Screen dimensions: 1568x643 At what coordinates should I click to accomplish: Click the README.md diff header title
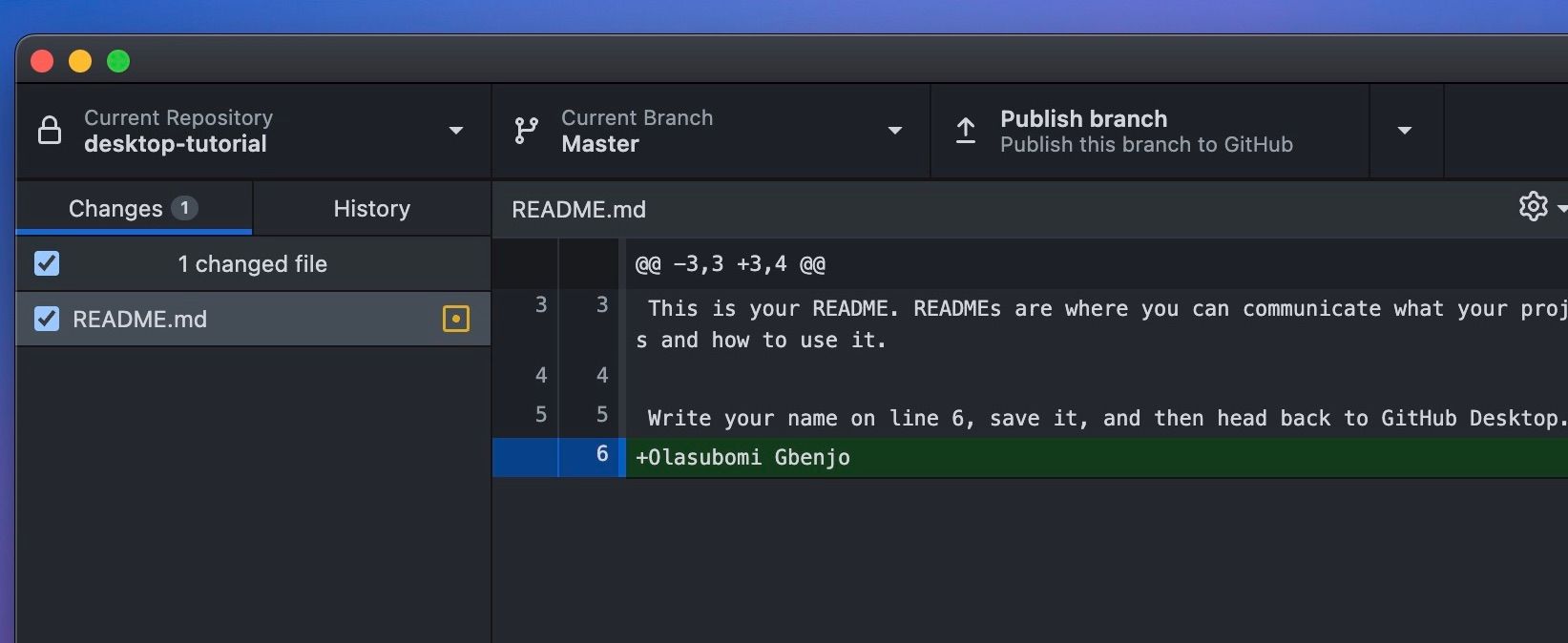click(x=578, y=209)
